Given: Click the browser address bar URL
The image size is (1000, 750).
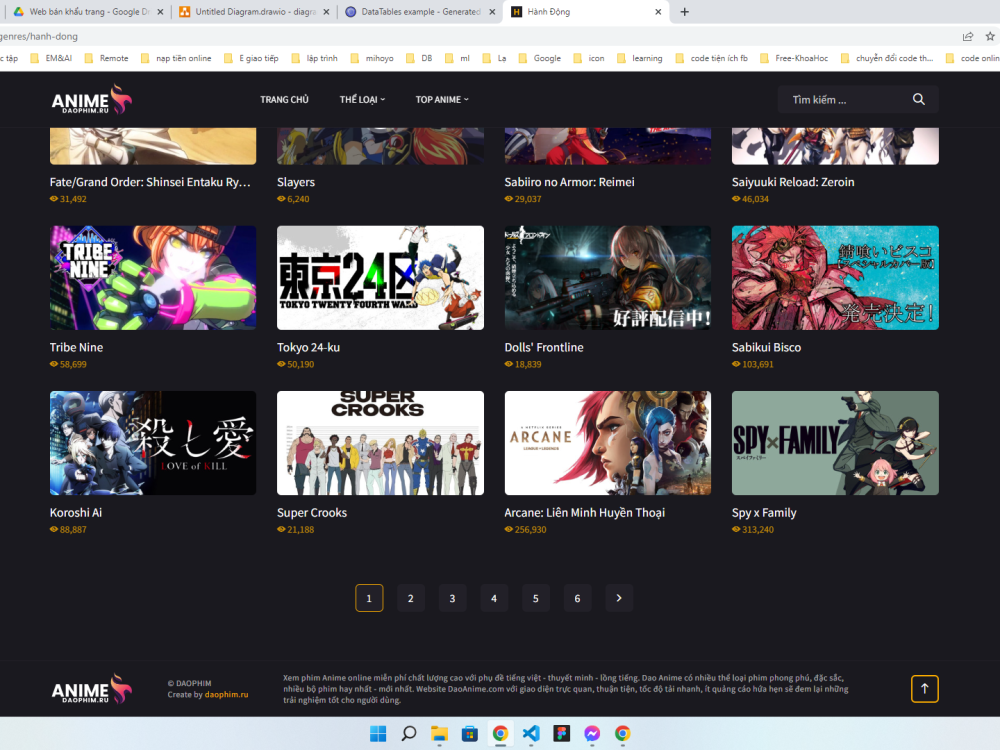Looking at the screenshot, I should [x=39, y=36].
